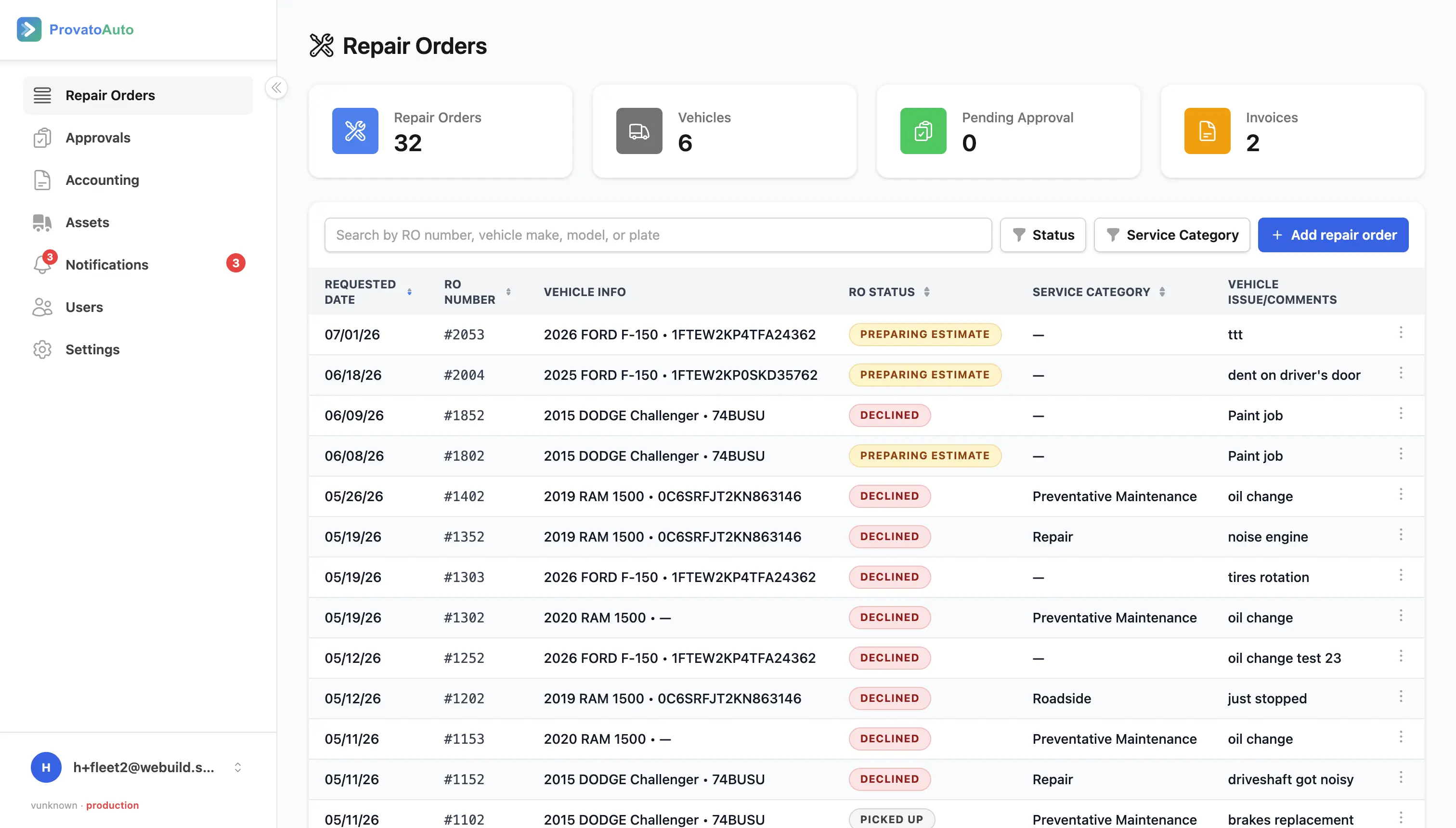Image resolution: width=1456 pixels, height=828 pixels.
Task: Navigate to the Assets section
Action: tap(138, 222)
